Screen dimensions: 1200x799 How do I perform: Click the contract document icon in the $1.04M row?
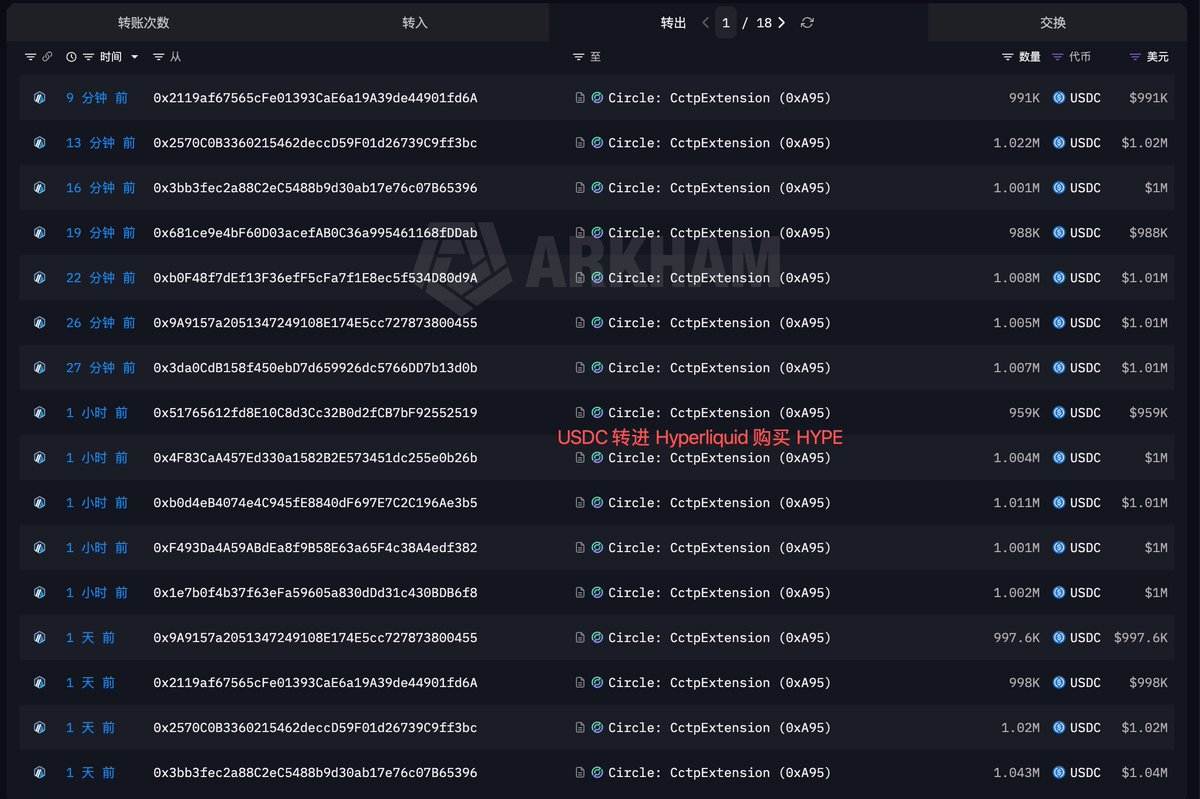click(580, 773)
